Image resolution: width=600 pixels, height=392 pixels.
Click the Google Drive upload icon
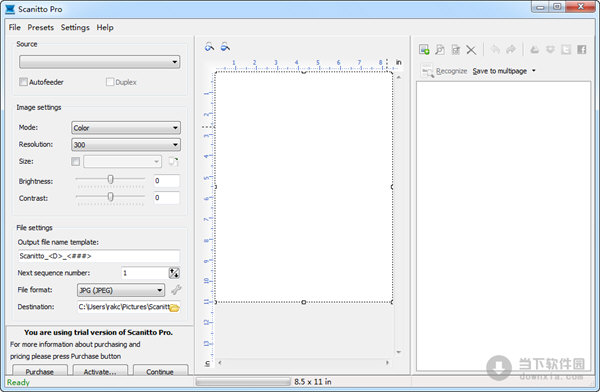(535, 49)
